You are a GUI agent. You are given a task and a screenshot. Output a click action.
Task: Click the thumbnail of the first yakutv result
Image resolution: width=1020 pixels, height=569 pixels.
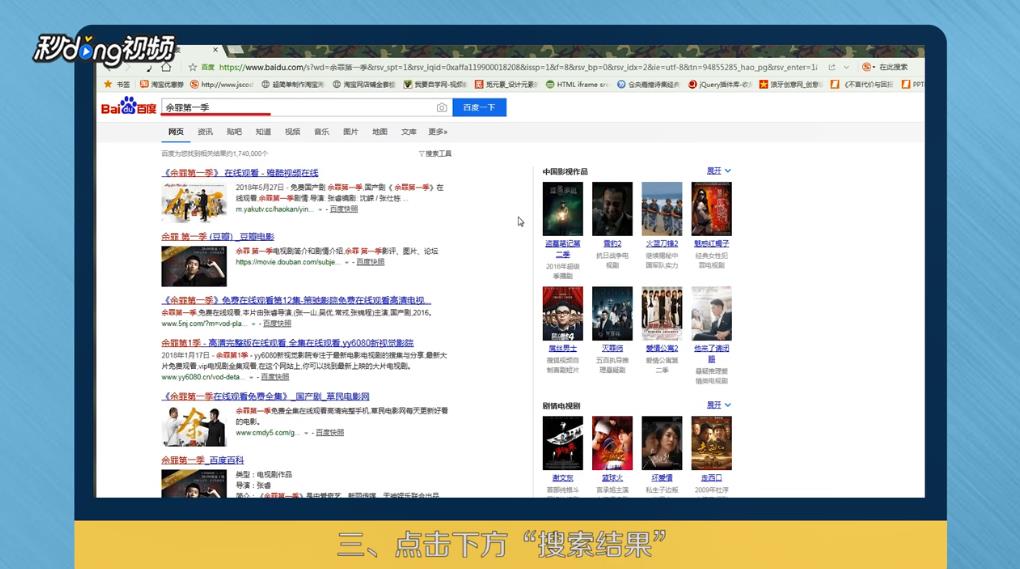pyautogui.click(x=194, y=202)
